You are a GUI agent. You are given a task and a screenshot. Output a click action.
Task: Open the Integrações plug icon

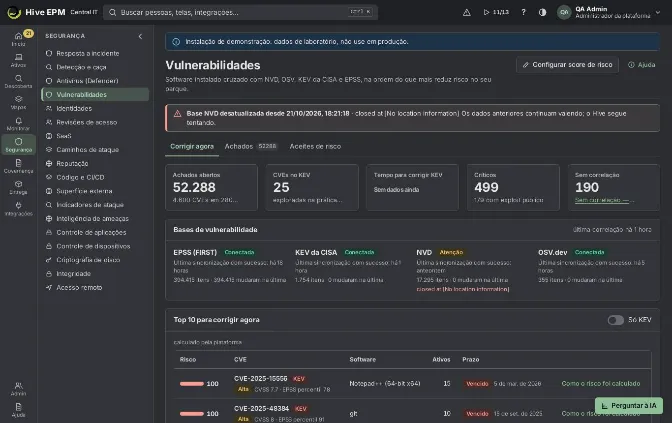click(18, 208)
